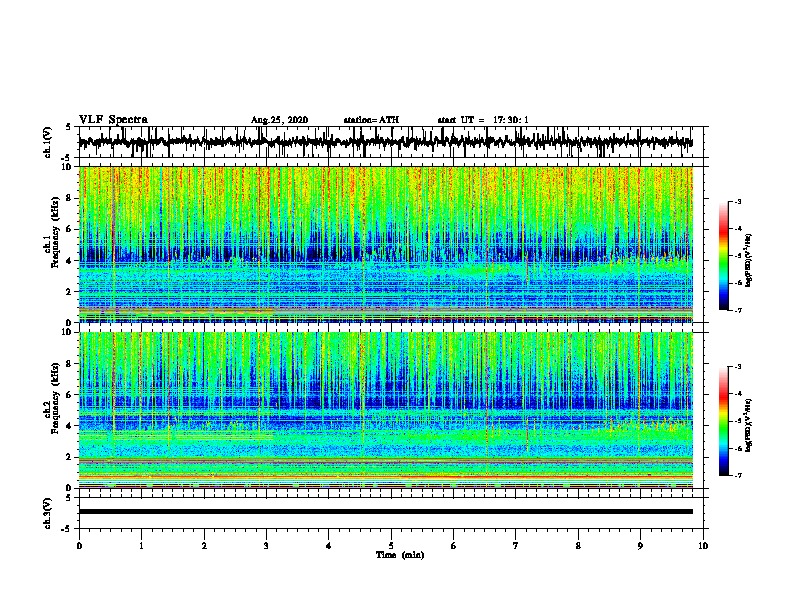This screenshot has width=792, height=612.
Task: Select the date text "Aug.25, 2020"
Action: point(279,120)
